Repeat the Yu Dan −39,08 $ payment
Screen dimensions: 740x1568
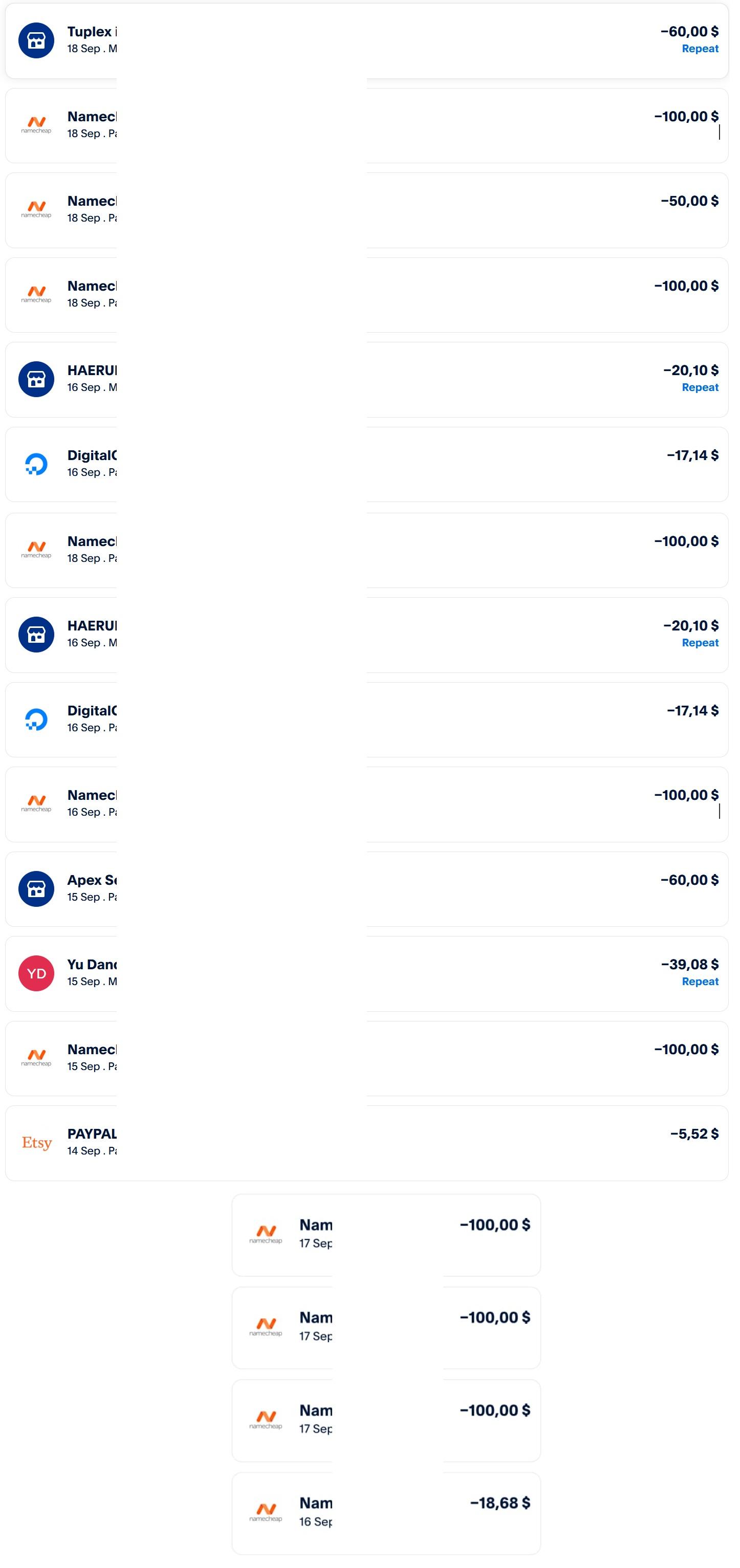point(700,981)
